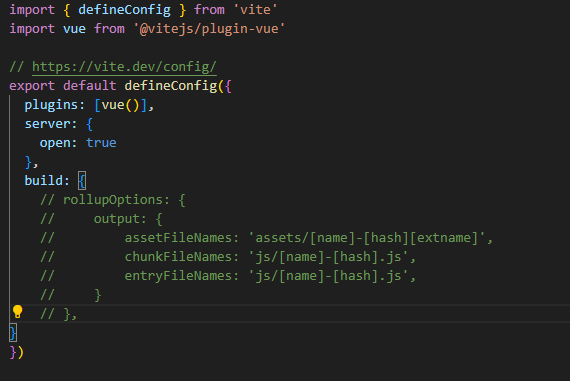Viewport: 570px width, 381px height.
Task: Click the commented 'assetFileNames' key
Action: 178,238
